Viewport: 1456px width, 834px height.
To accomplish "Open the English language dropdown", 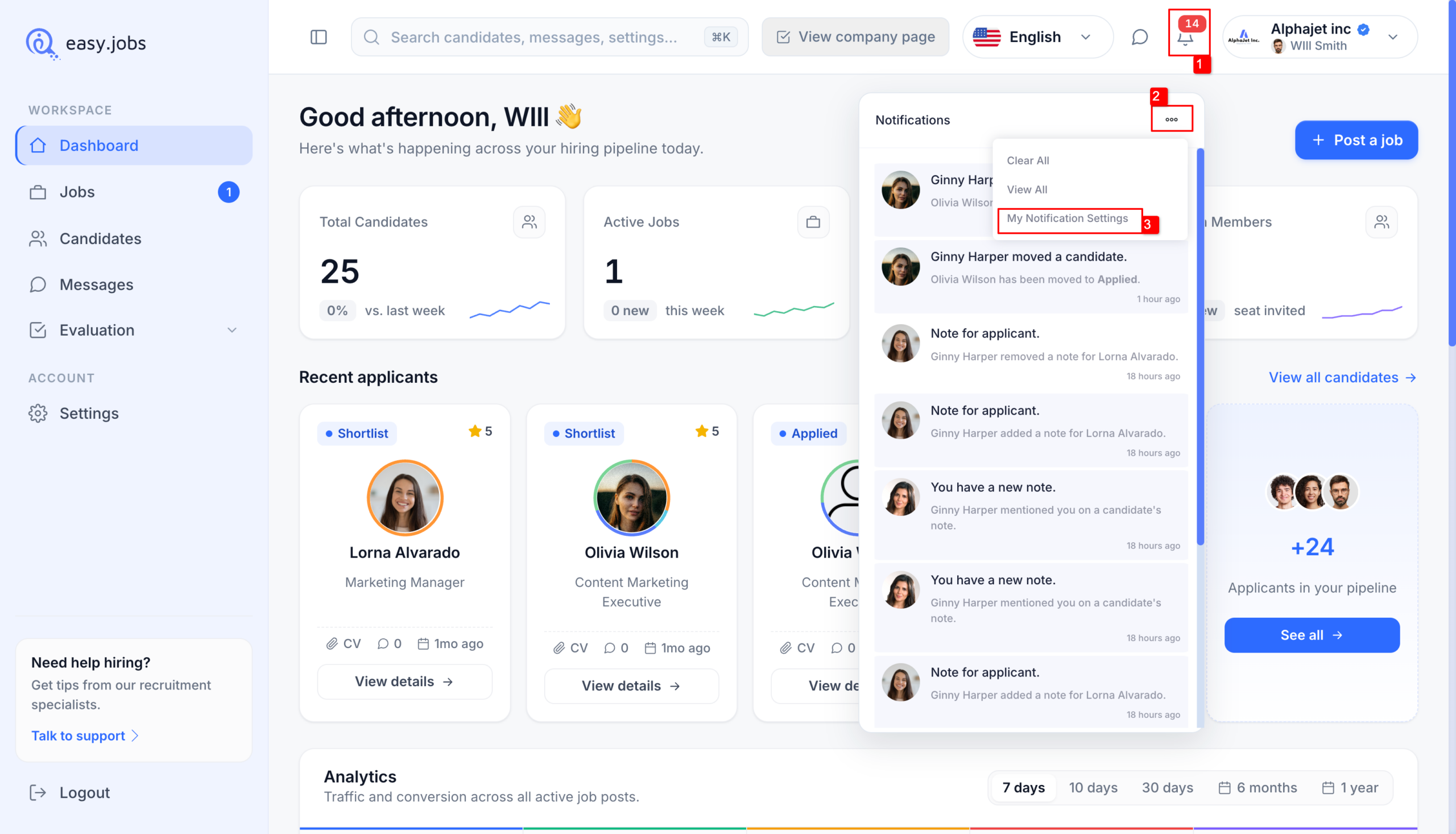I will coord(1037,37).
